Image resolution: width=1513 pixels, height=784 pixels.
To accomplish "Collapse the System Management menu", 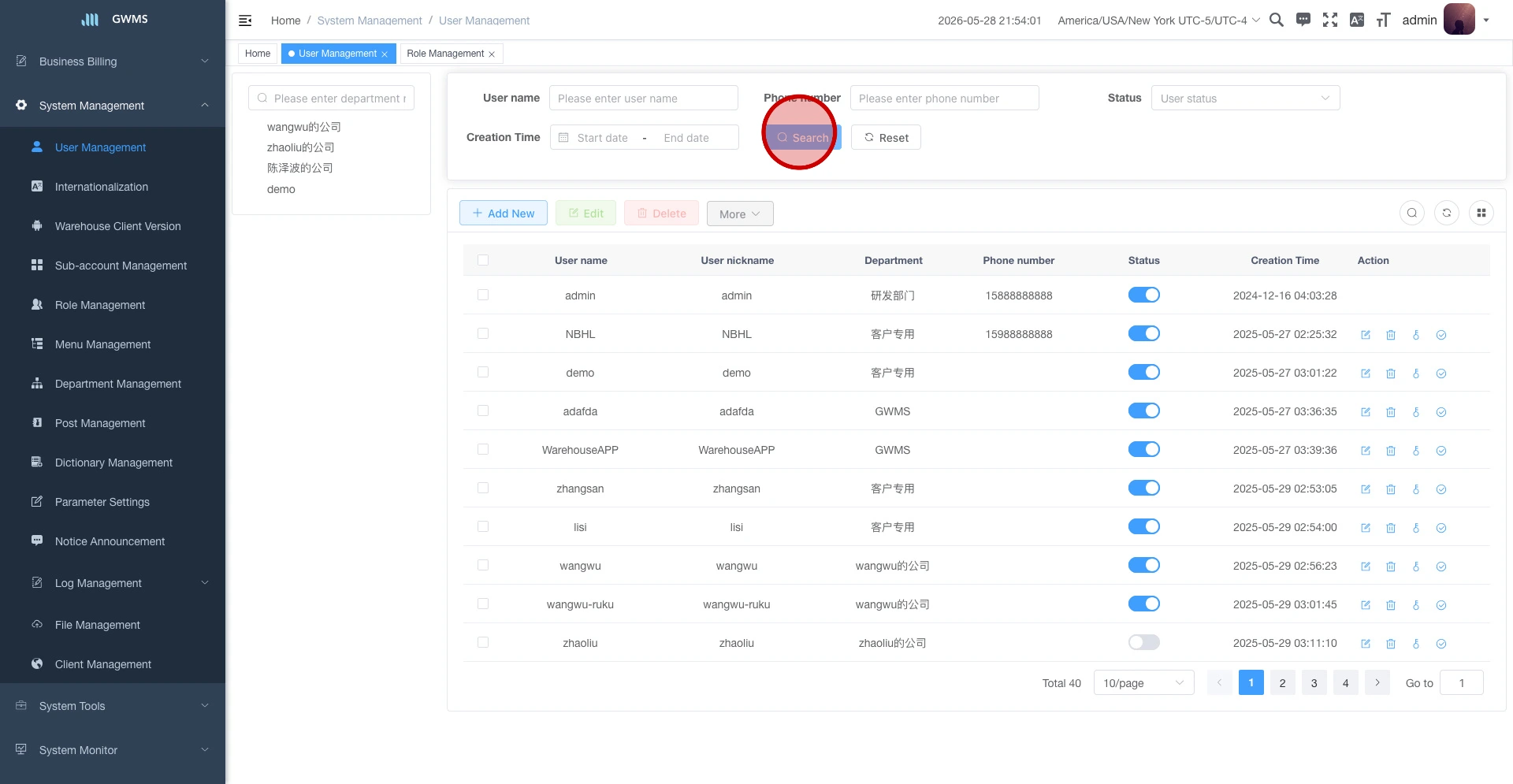I will (x=113, y=106).
